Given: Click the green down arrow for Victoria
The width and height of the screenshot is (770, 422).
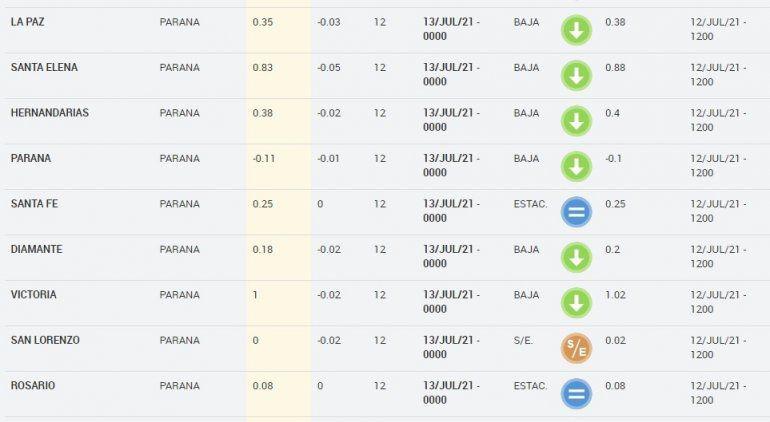Looking at the screenshot, I should point(576,303).
